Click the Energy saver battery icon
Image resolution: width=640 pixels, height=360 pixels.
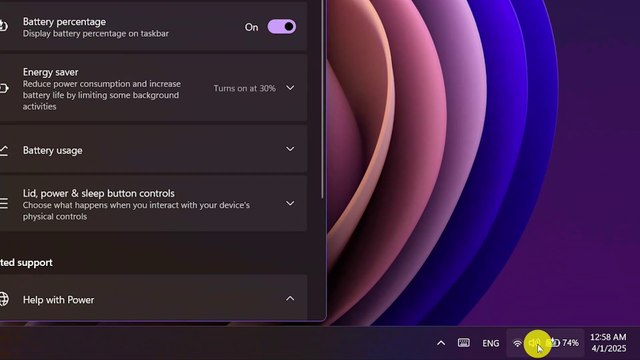coord(4,88)
